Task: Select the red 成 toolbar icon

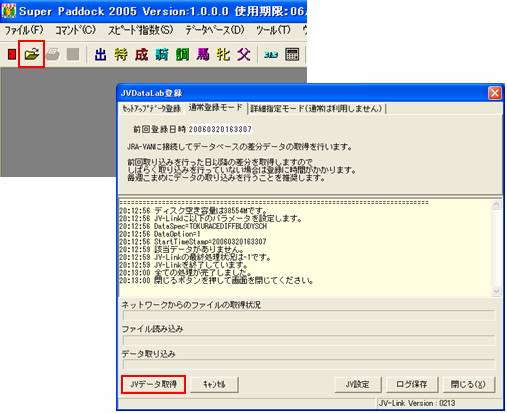Action: coord(141,54)
